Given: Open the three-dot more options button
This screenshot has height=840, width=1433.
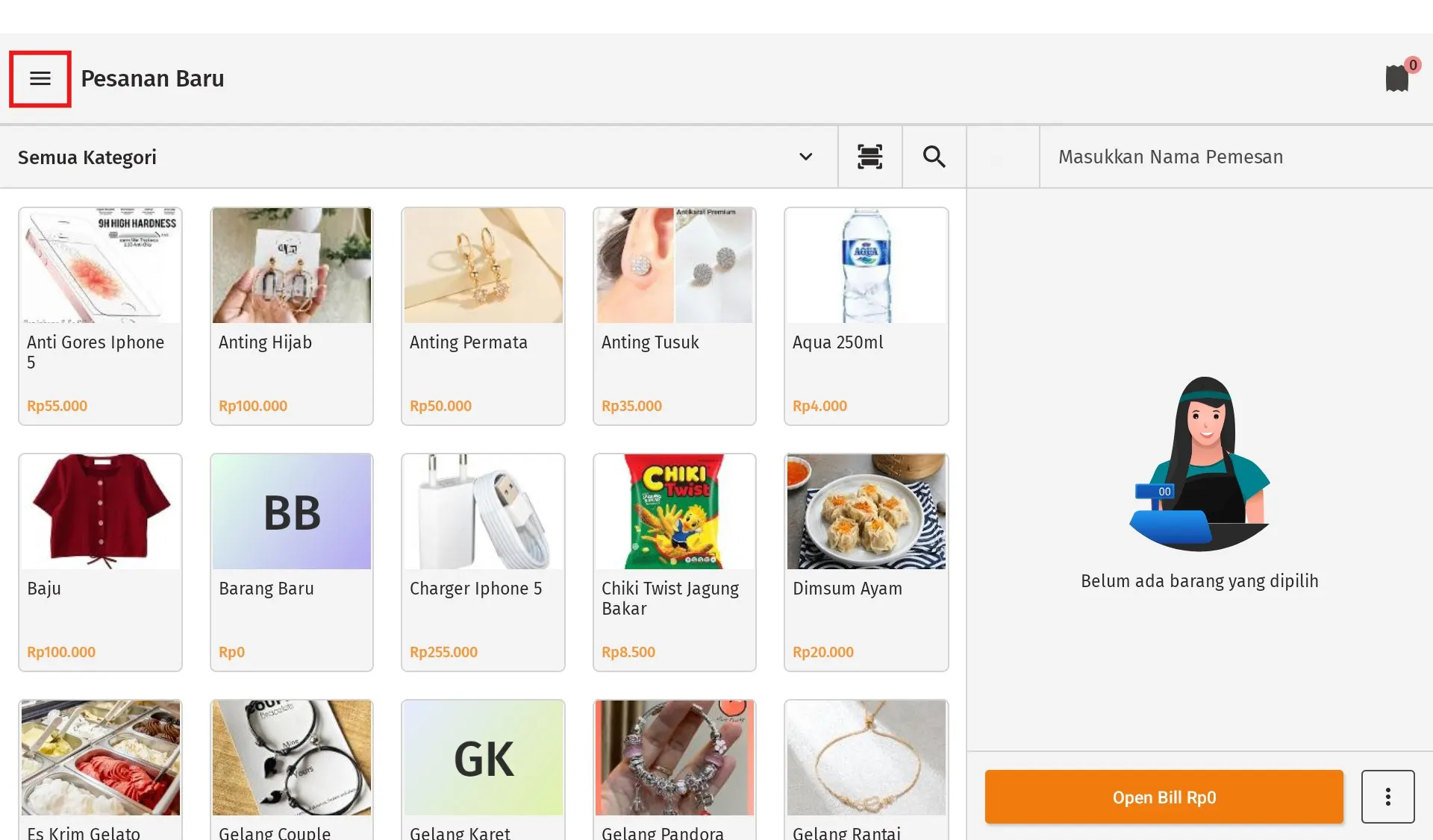Looking at the screenshot, I should (x=1387, y=797).
